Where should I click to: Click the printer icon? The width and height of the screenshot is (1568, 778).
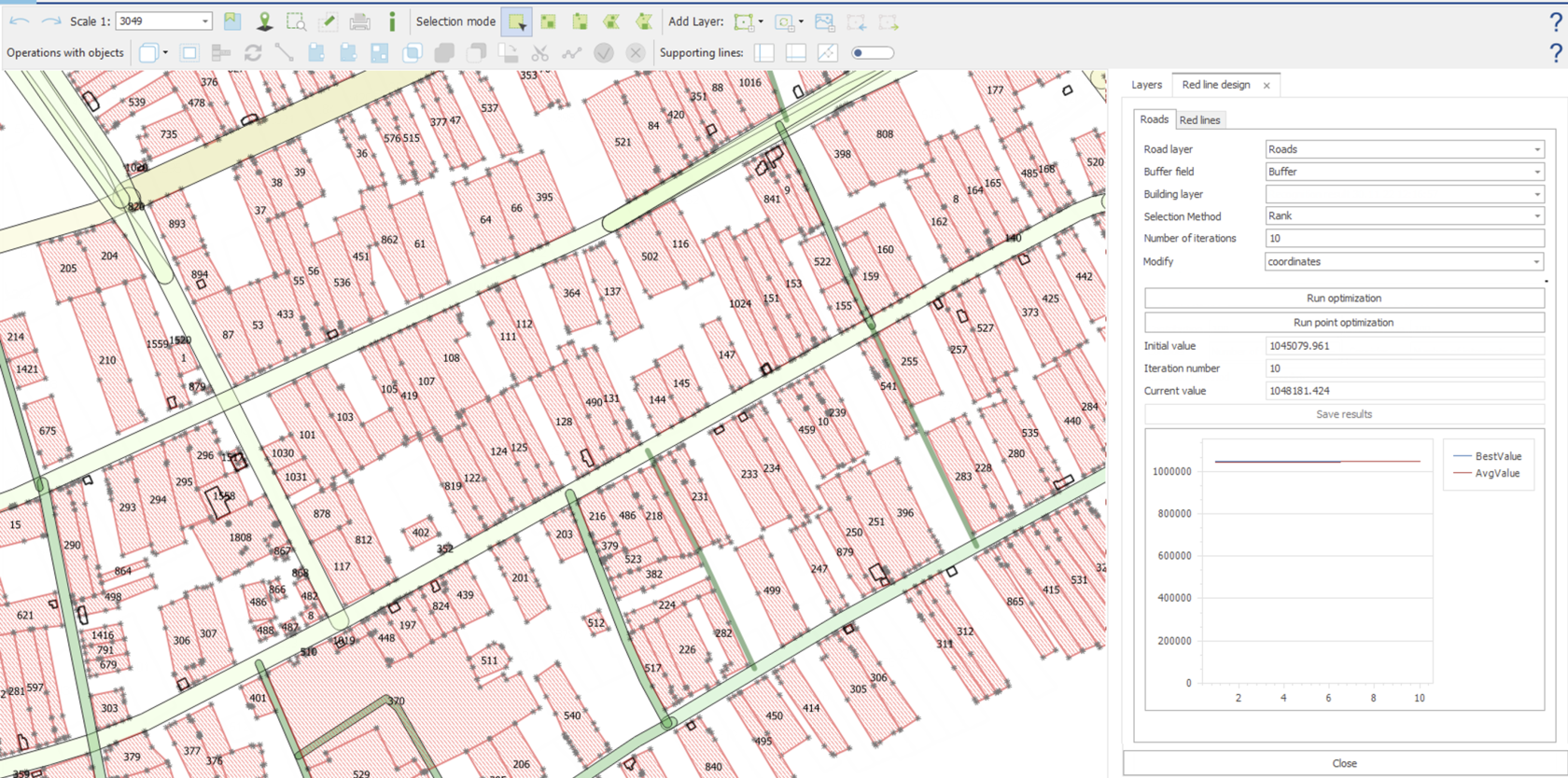[360, 21]
